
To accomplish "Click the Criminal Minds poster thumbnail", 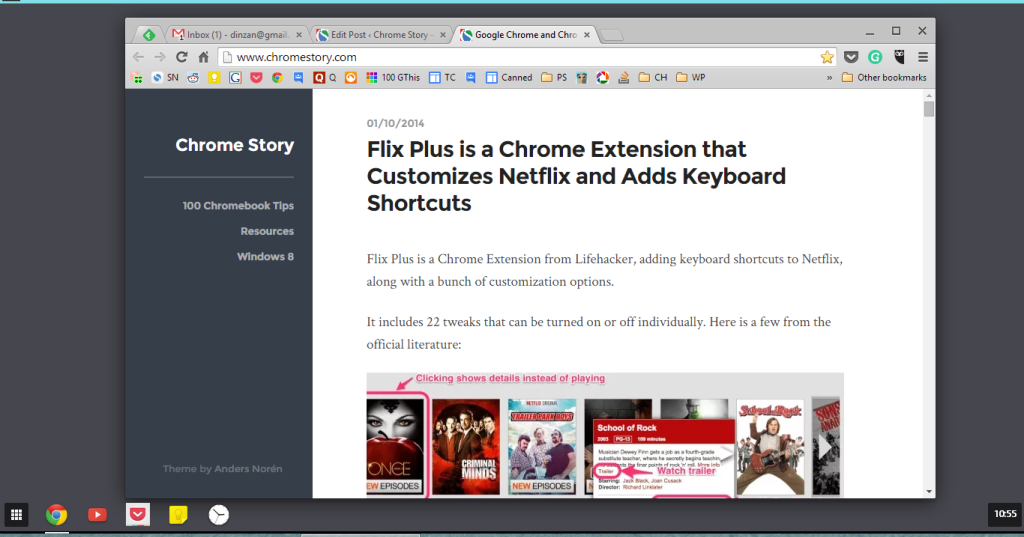I will (466, 447).
